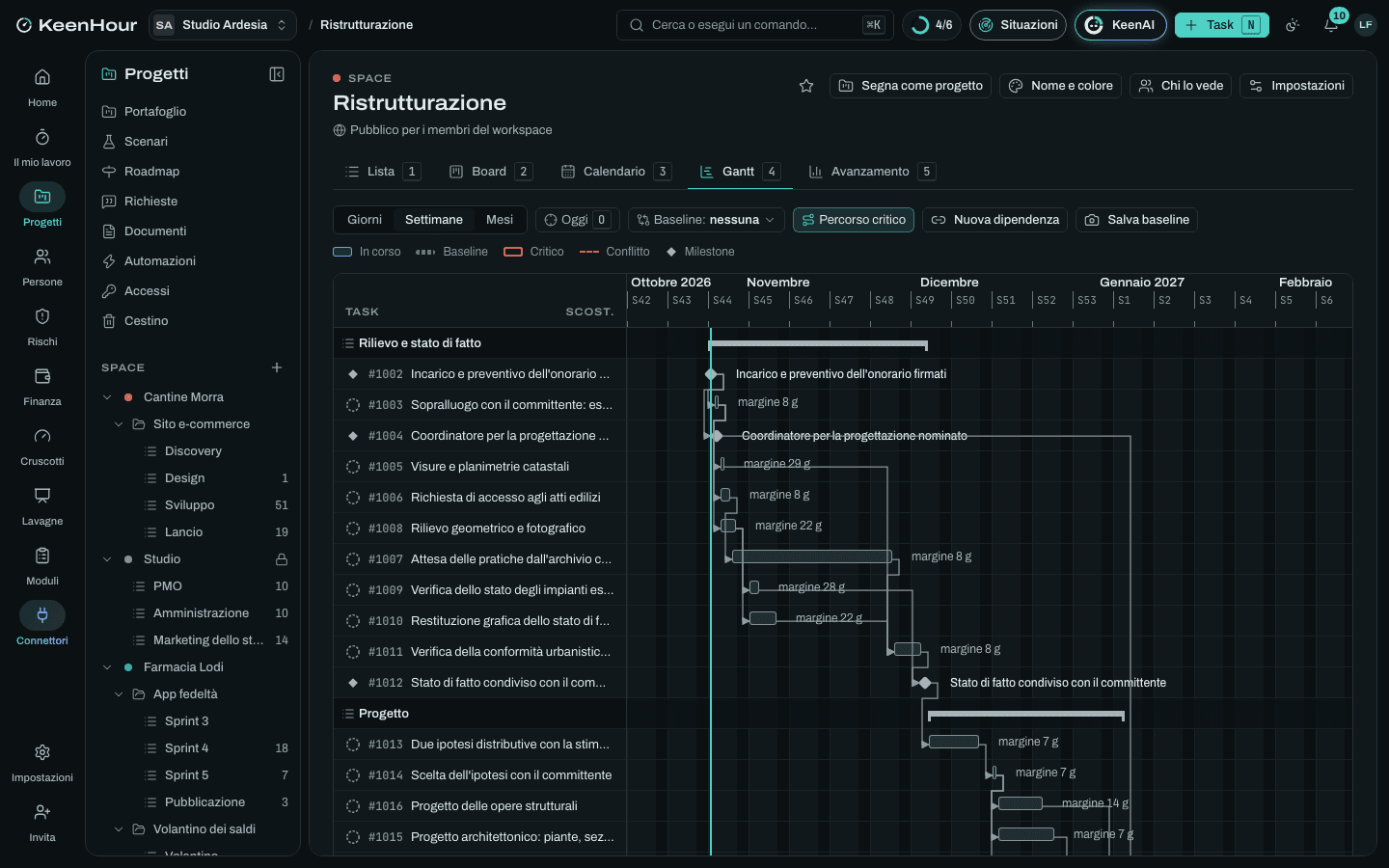Open the Rischi shield icon
Viewport: 1389px width, 868px height.
(x=42, y=327)
